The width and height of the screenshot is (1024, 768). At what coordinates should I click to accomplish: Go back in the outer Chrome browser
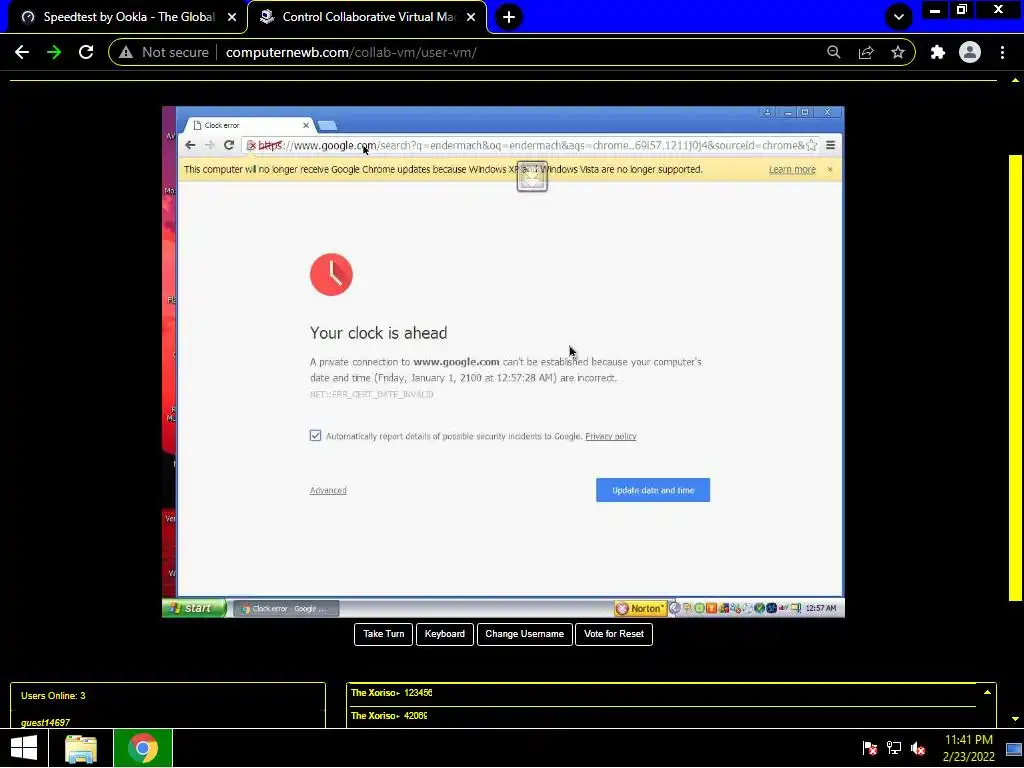click(x=22, y=52)
